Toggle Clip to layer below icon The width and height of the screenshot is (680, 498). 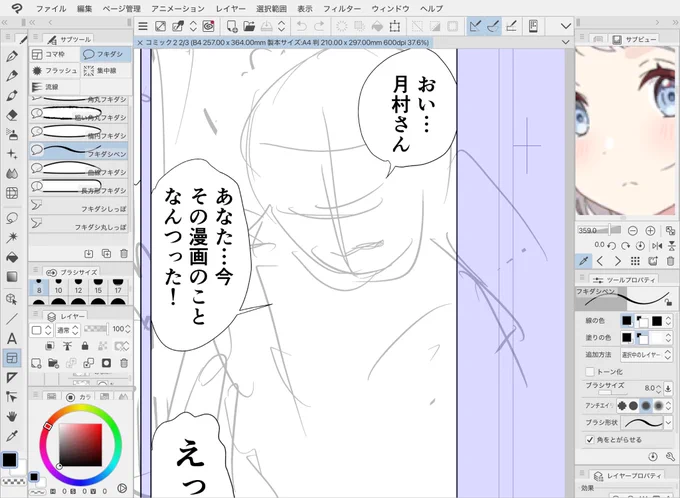pos(50,346)
